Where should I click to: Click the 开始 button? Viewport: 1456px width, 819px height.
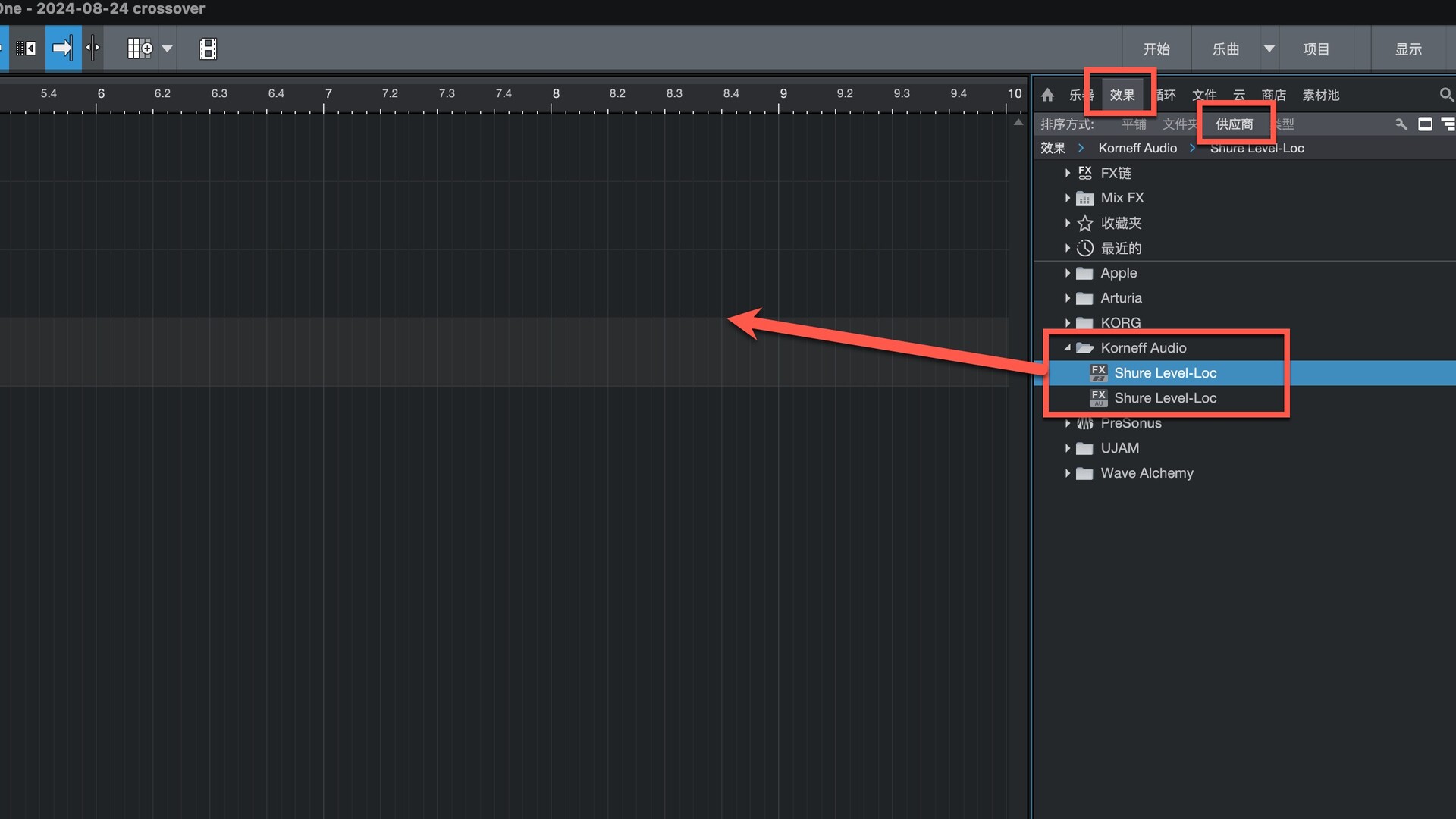[x=1156, y=49]
